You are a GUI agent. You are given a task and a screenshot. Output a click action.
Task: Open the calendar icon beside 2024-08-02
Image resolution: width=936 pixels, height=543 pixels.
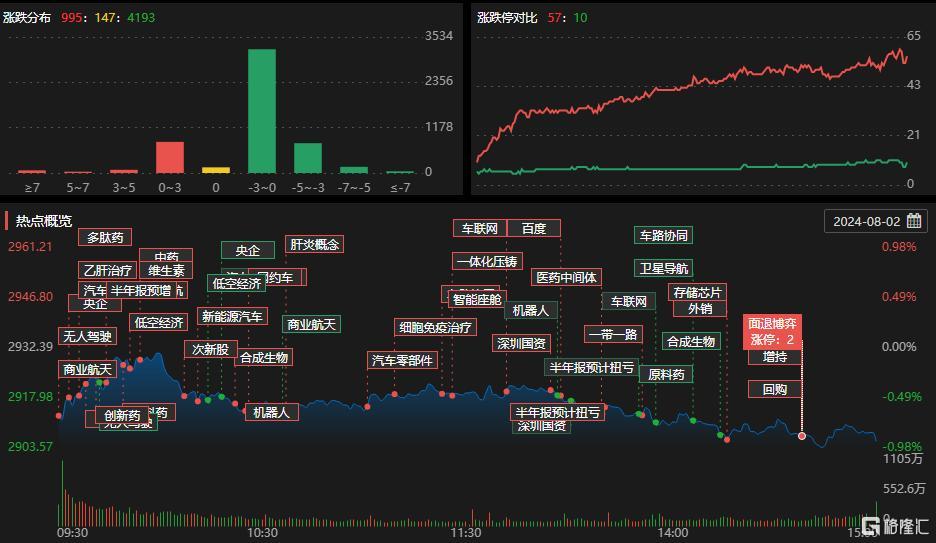[x=914, y=221]
